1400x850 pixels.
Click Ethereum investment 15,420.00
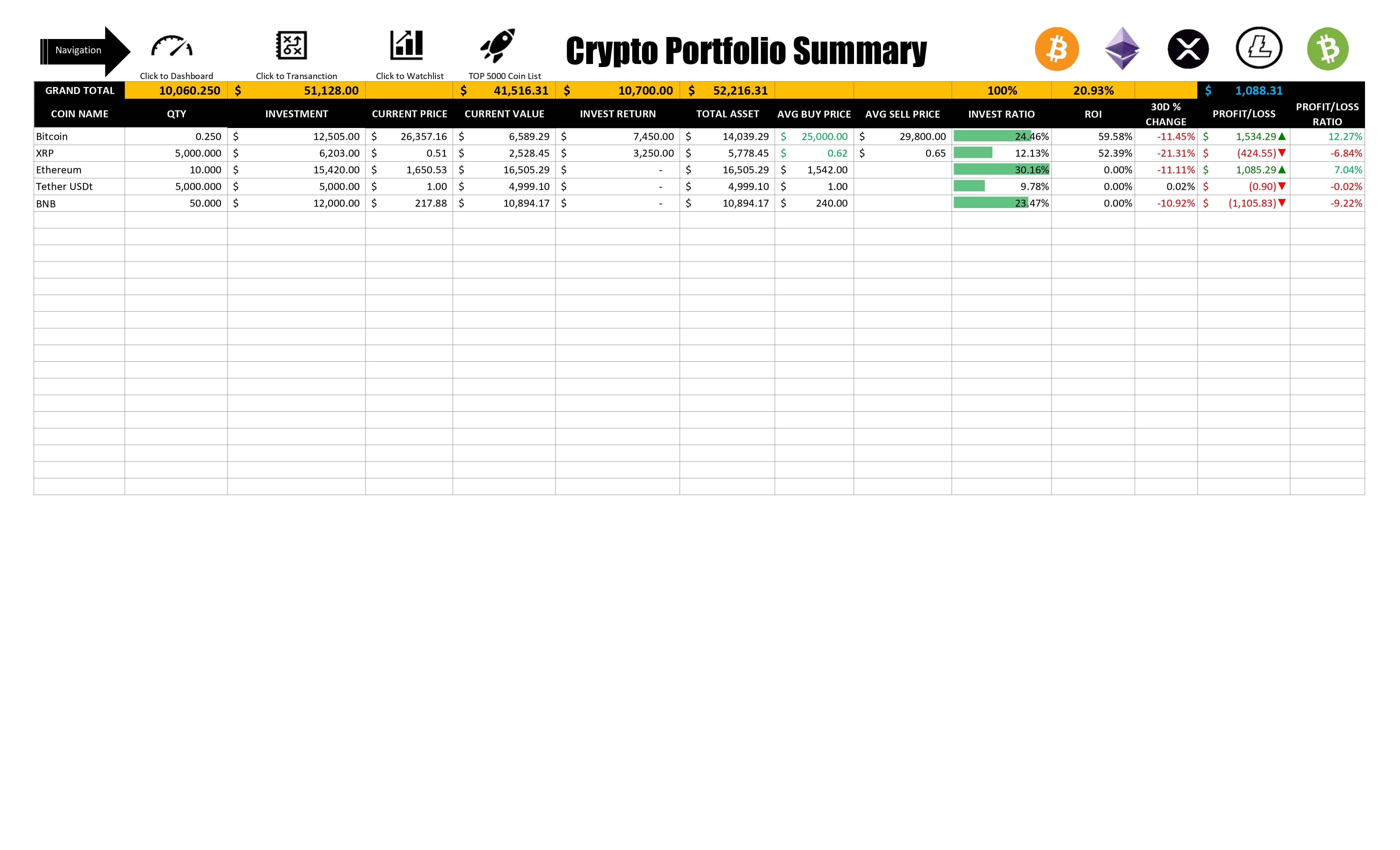pos(297,169)
